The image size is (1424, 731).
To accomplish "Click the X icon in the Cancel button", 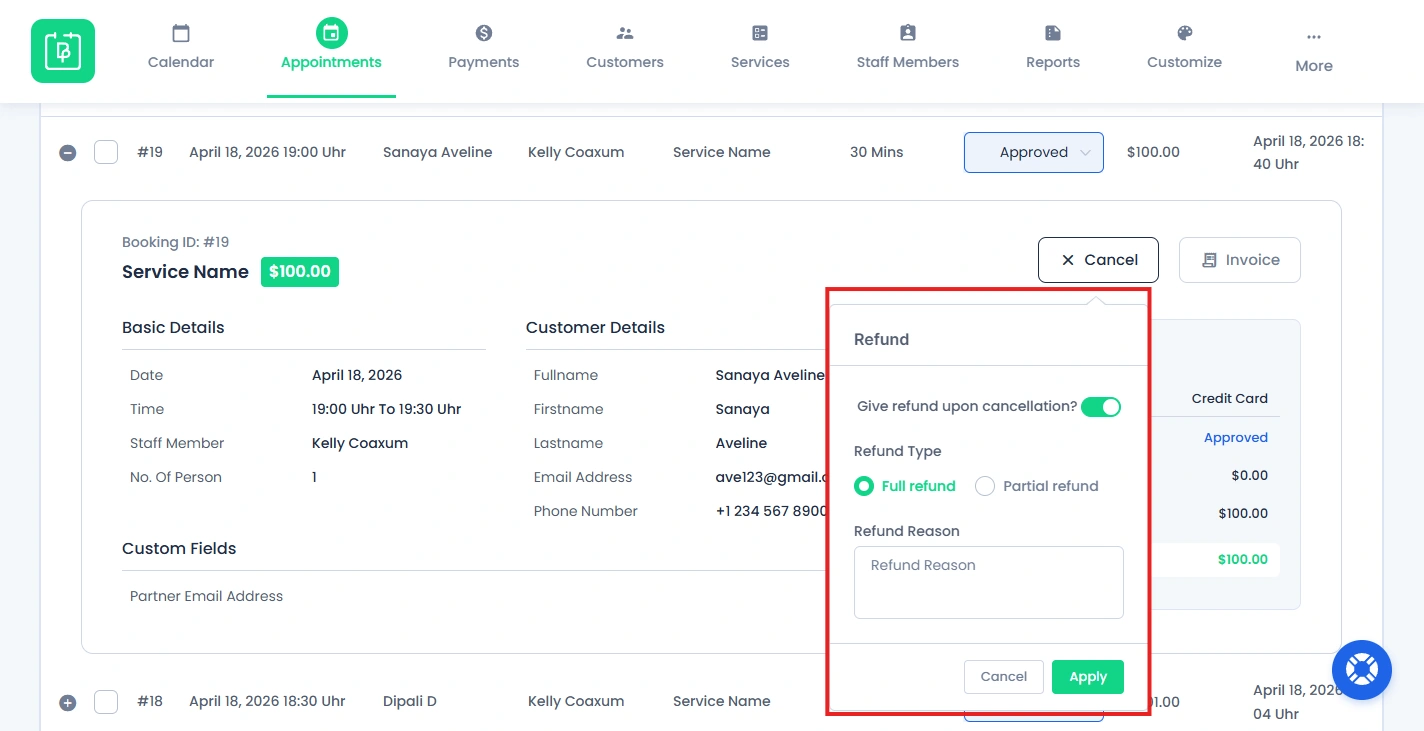I will (x=1068, y=260).
